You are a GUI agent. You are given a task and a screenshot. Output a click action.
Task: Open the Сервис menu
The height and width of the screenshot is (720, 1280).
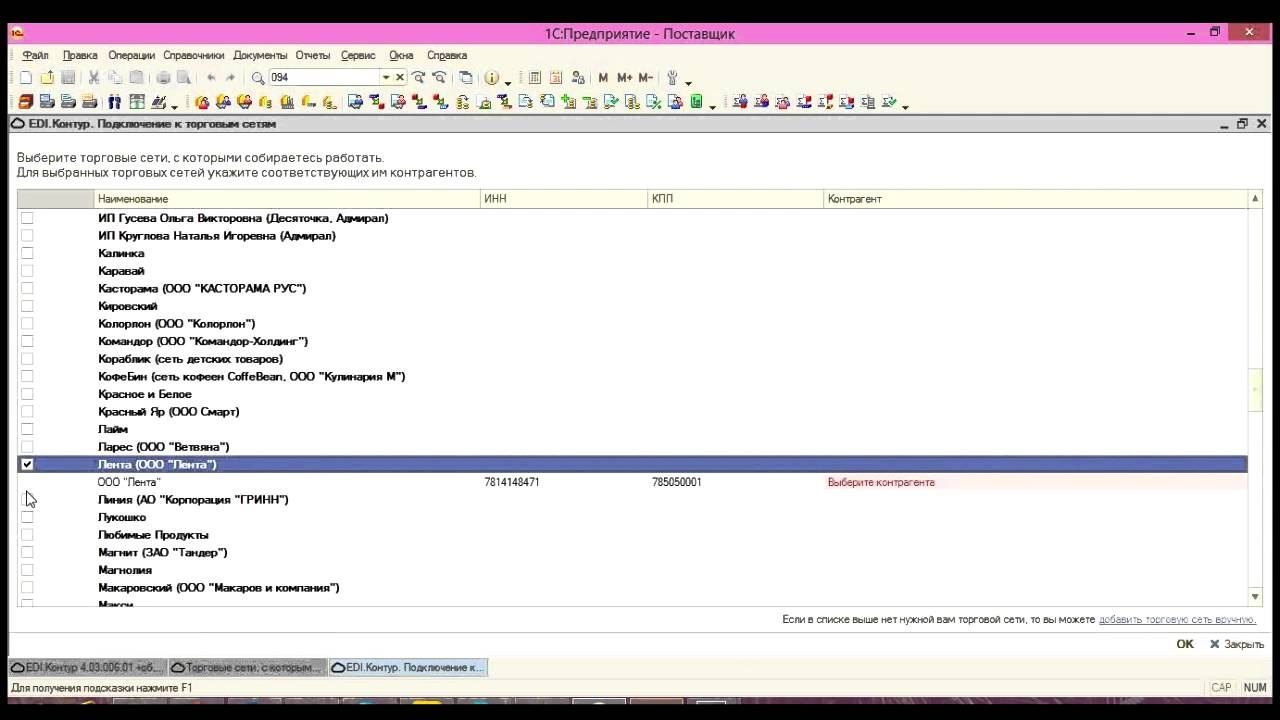click(358, 55)
